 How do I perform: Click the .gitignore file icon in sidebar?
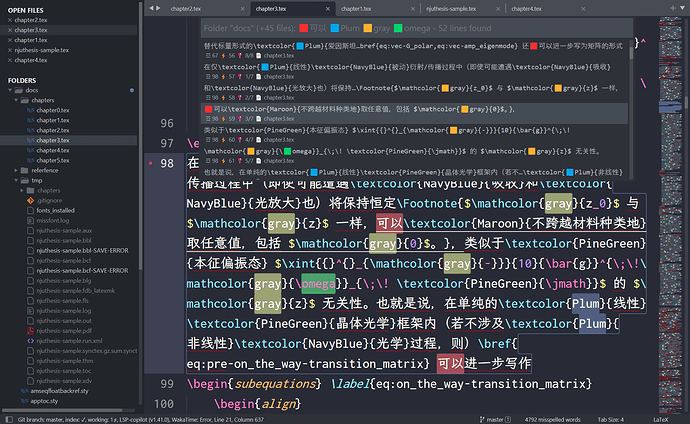[28, 200]
